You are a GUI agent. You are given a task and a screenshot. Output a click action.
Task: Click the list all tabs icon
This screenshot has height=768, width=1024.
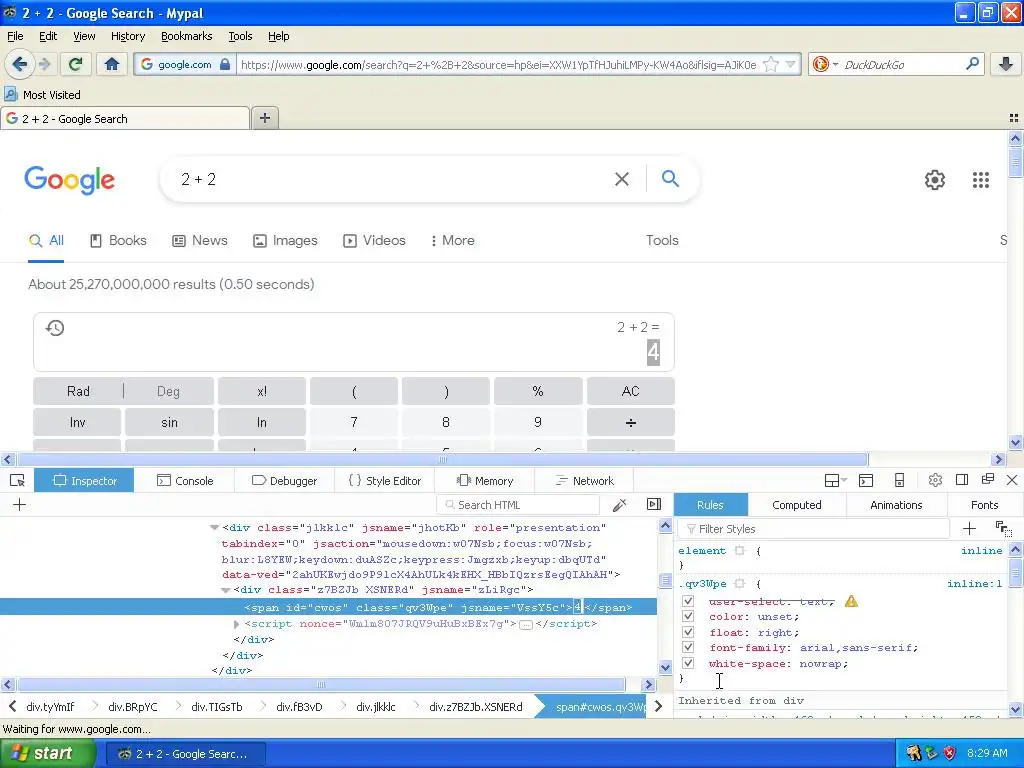pos(1014,118)
